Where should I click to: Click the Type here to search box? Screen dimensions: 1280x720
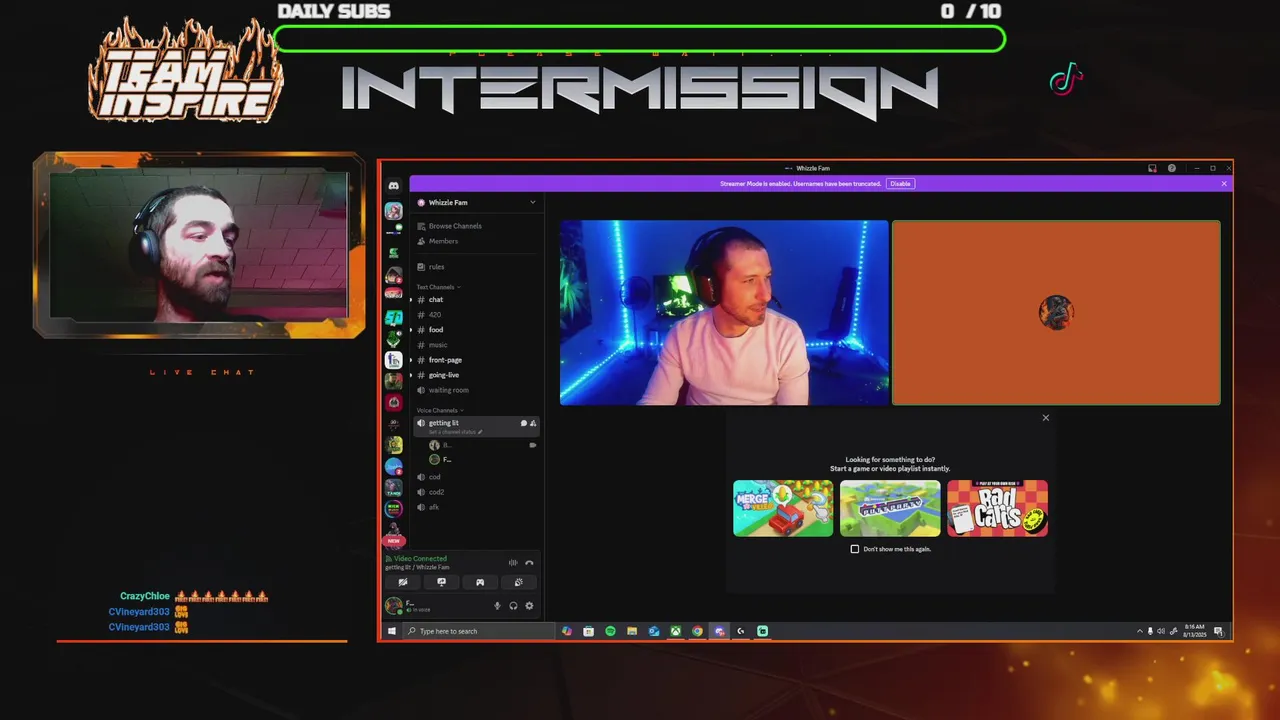coord(479,631)
